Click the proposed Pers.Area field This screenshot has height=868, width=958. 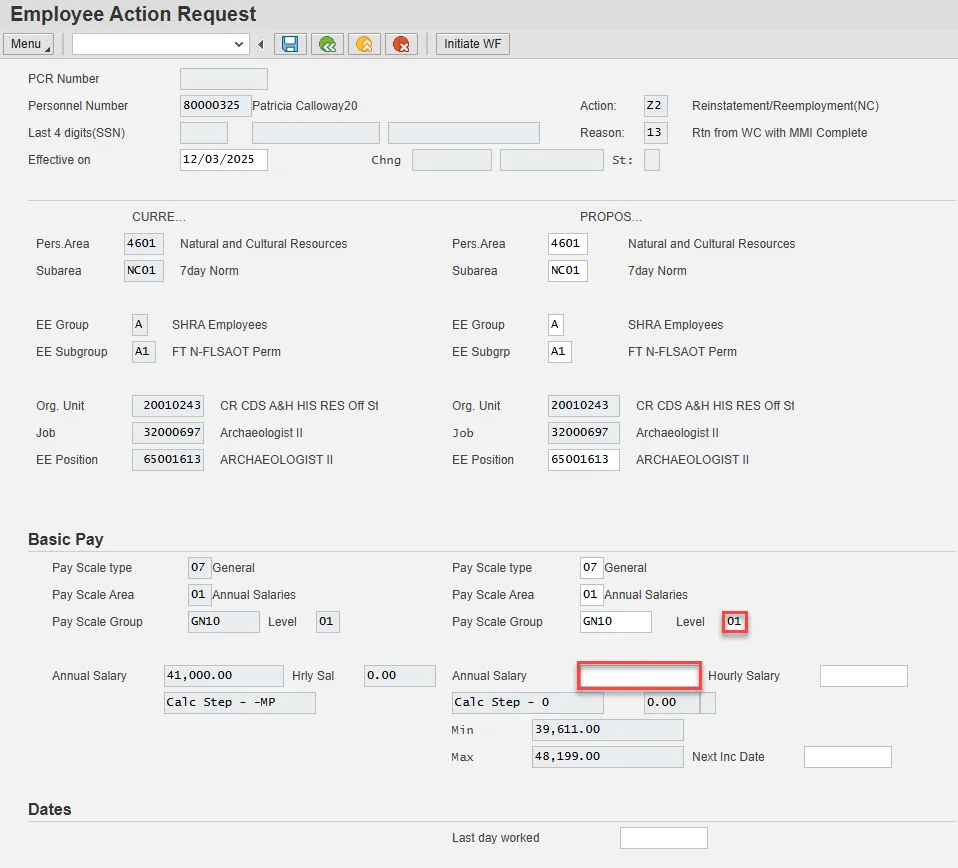pos(567,244)
